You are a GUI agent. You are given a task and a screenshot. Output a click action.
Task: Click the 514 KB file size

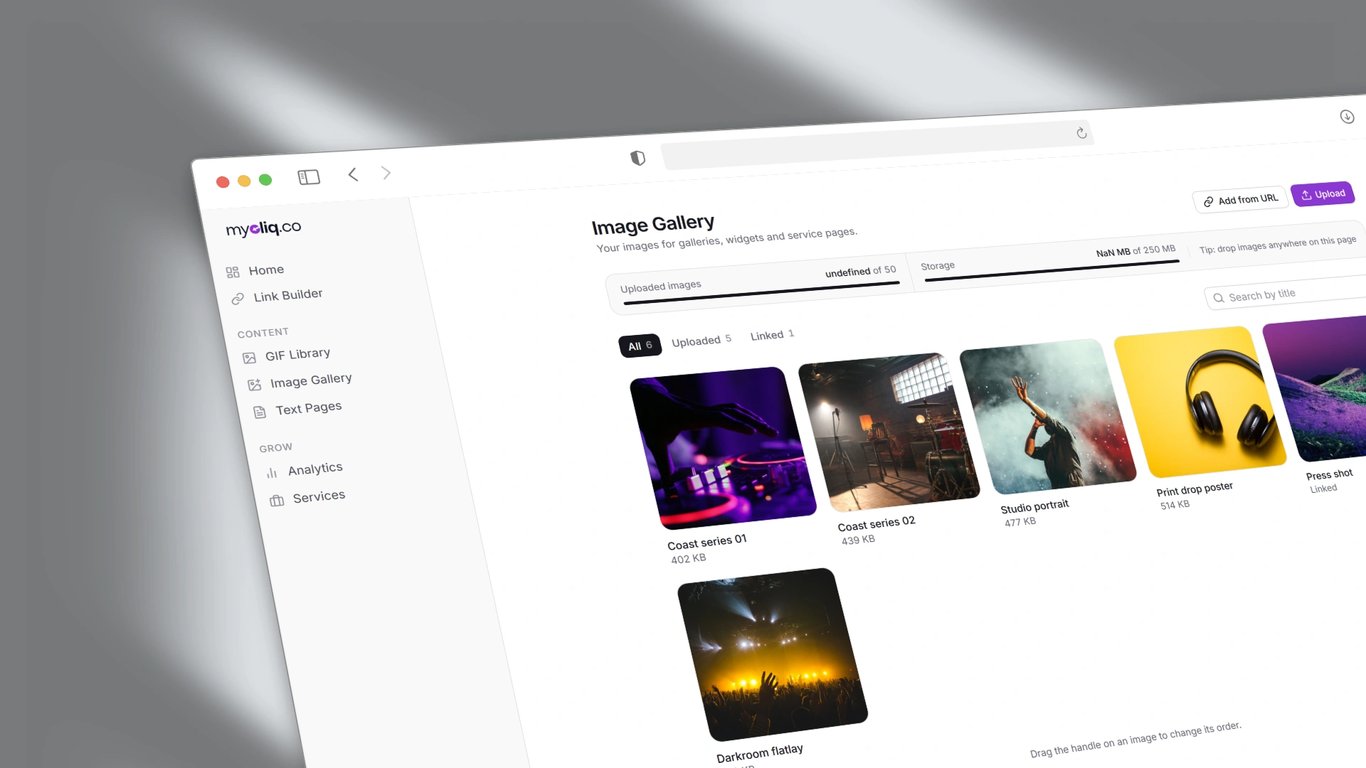[x=1175, y=505]
